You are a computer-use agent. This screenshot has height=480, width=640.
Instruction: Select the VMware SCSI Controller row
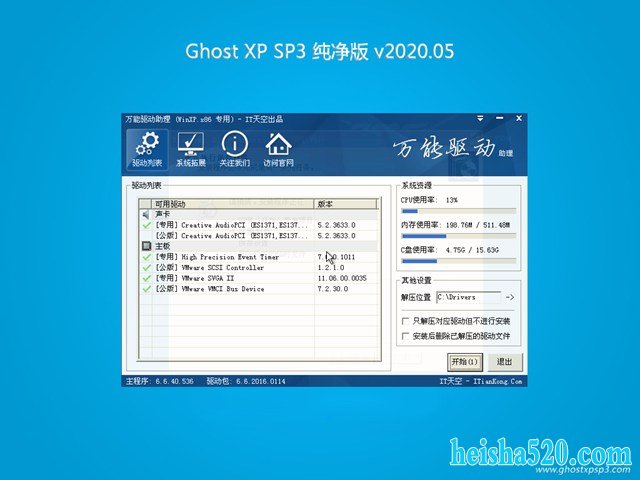click(230, 268)
